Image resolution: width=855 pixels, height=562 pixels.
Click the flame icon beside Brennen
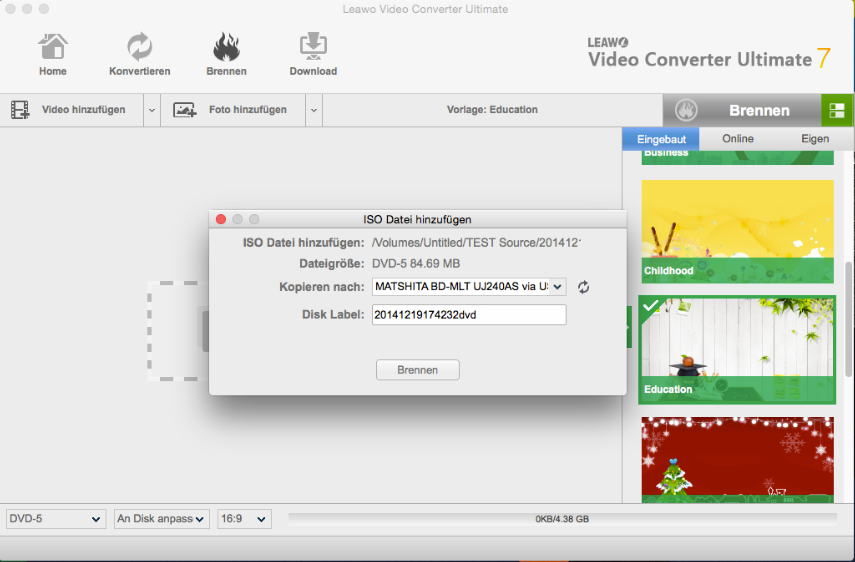click(x=686, y=110)
